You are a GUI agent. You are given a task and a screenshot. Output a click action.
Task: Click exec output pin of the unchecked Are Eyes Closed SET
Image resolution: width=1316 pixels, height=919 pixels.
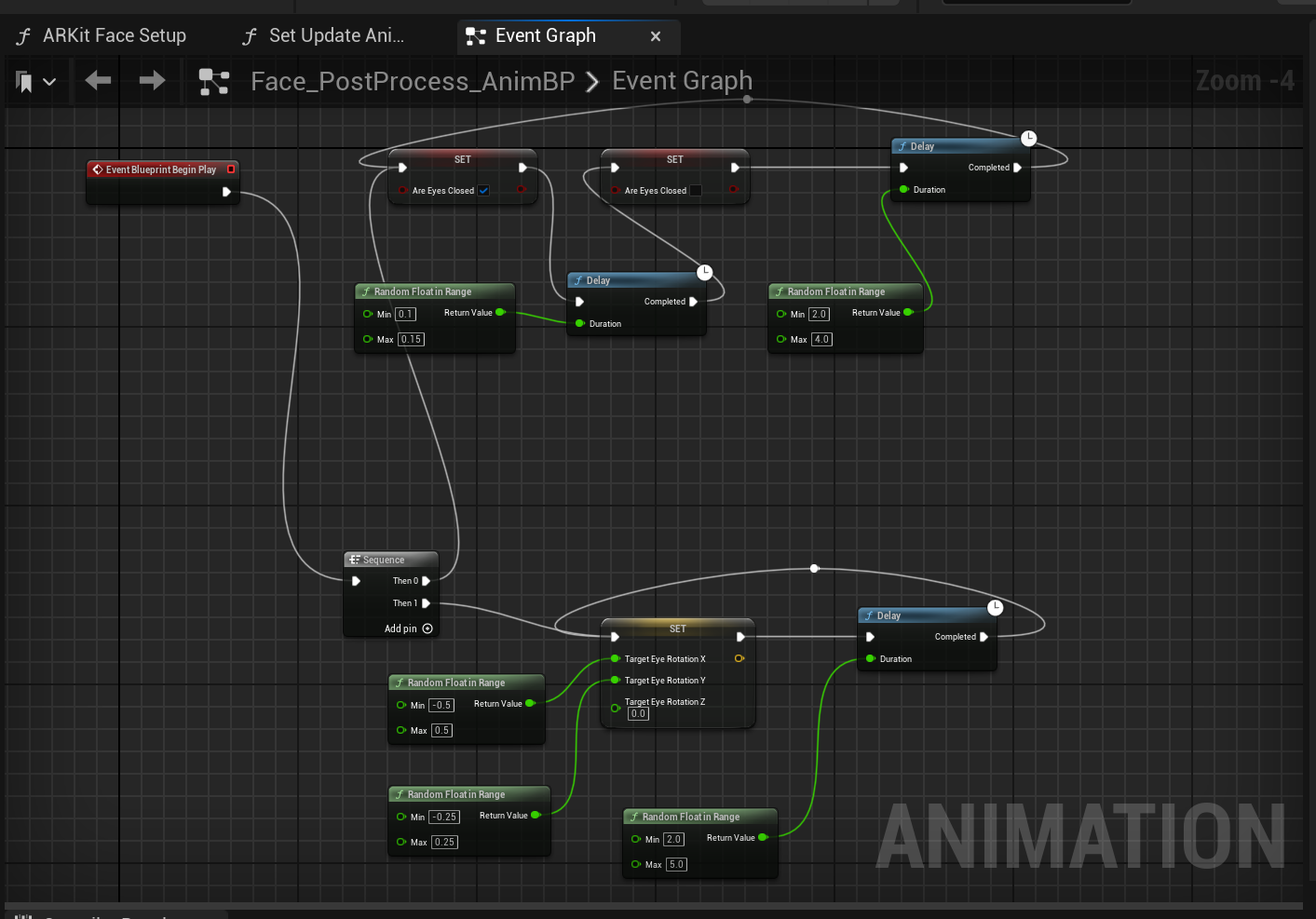(735, 168)
